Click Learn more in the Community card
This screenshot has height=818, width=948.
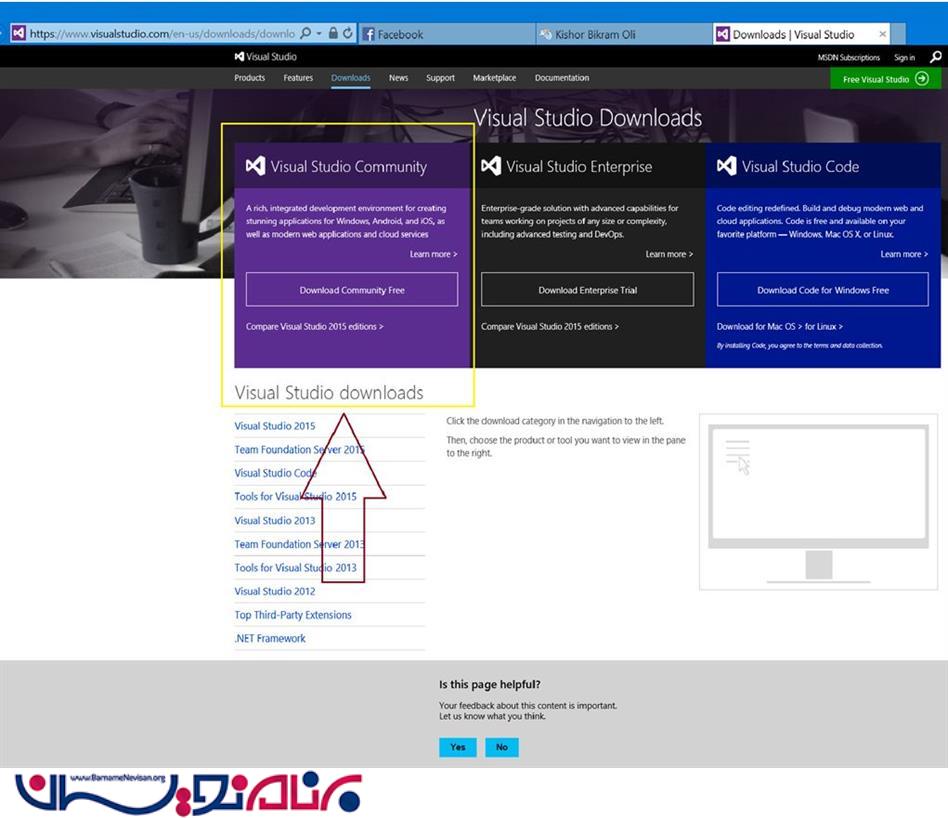pyautogui.click(x=433, y=254)
